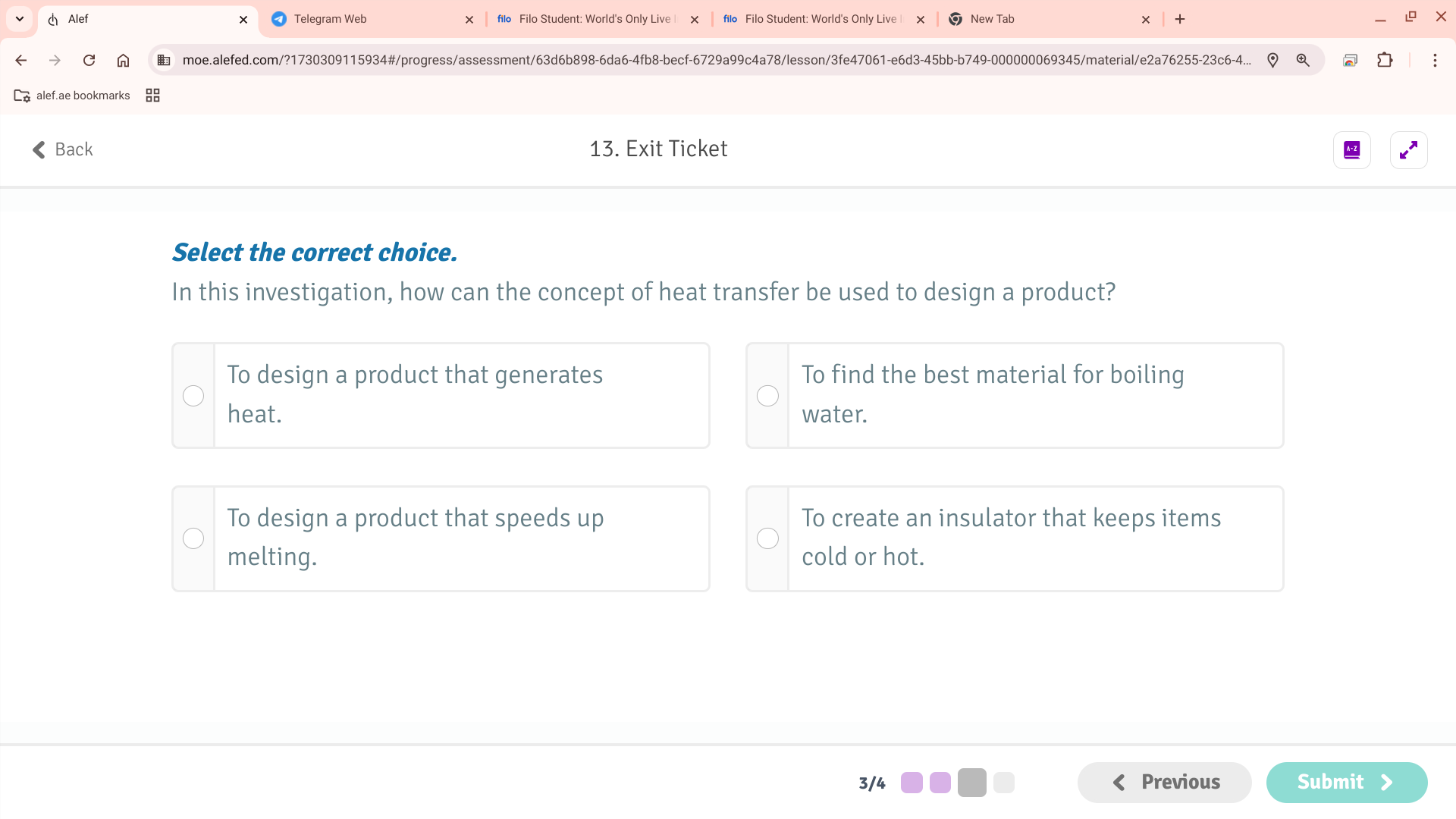Click the Submit button

1346,782
